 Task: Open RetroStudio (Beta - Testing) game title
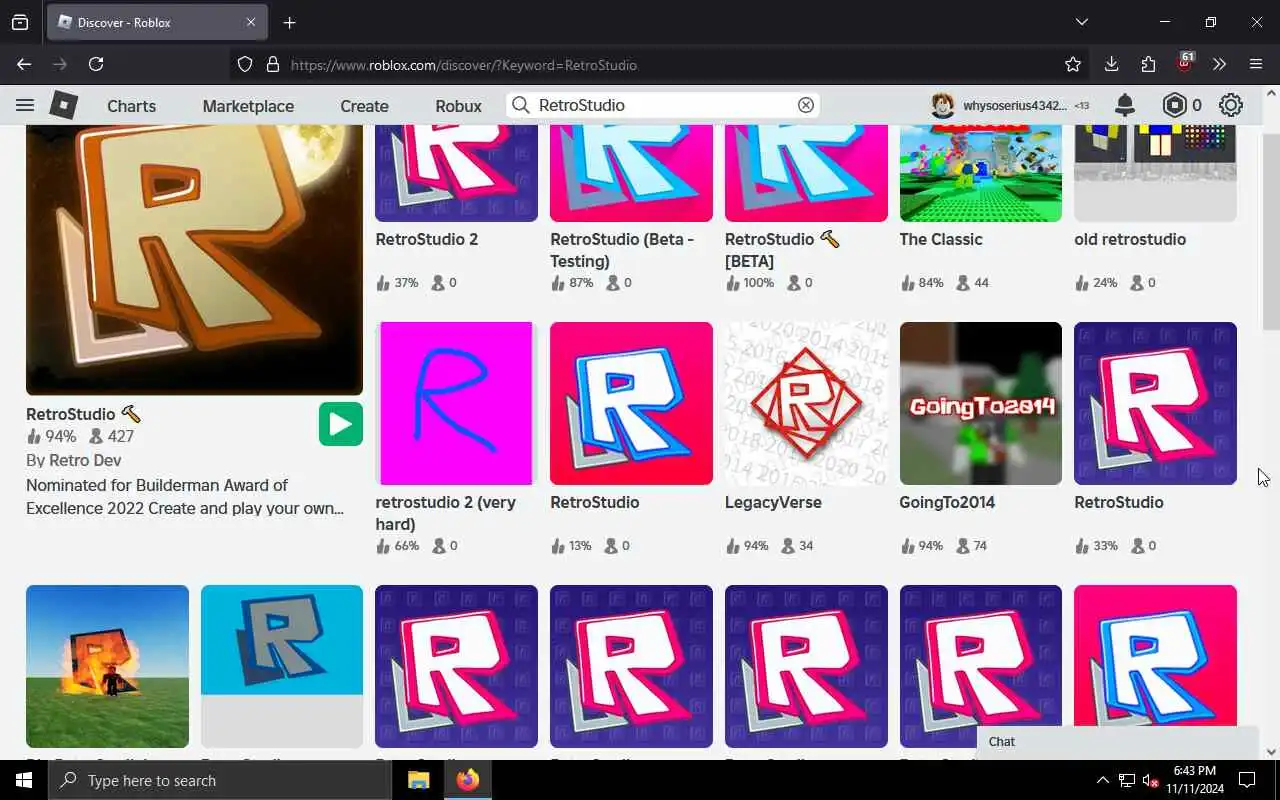(622, 250)
